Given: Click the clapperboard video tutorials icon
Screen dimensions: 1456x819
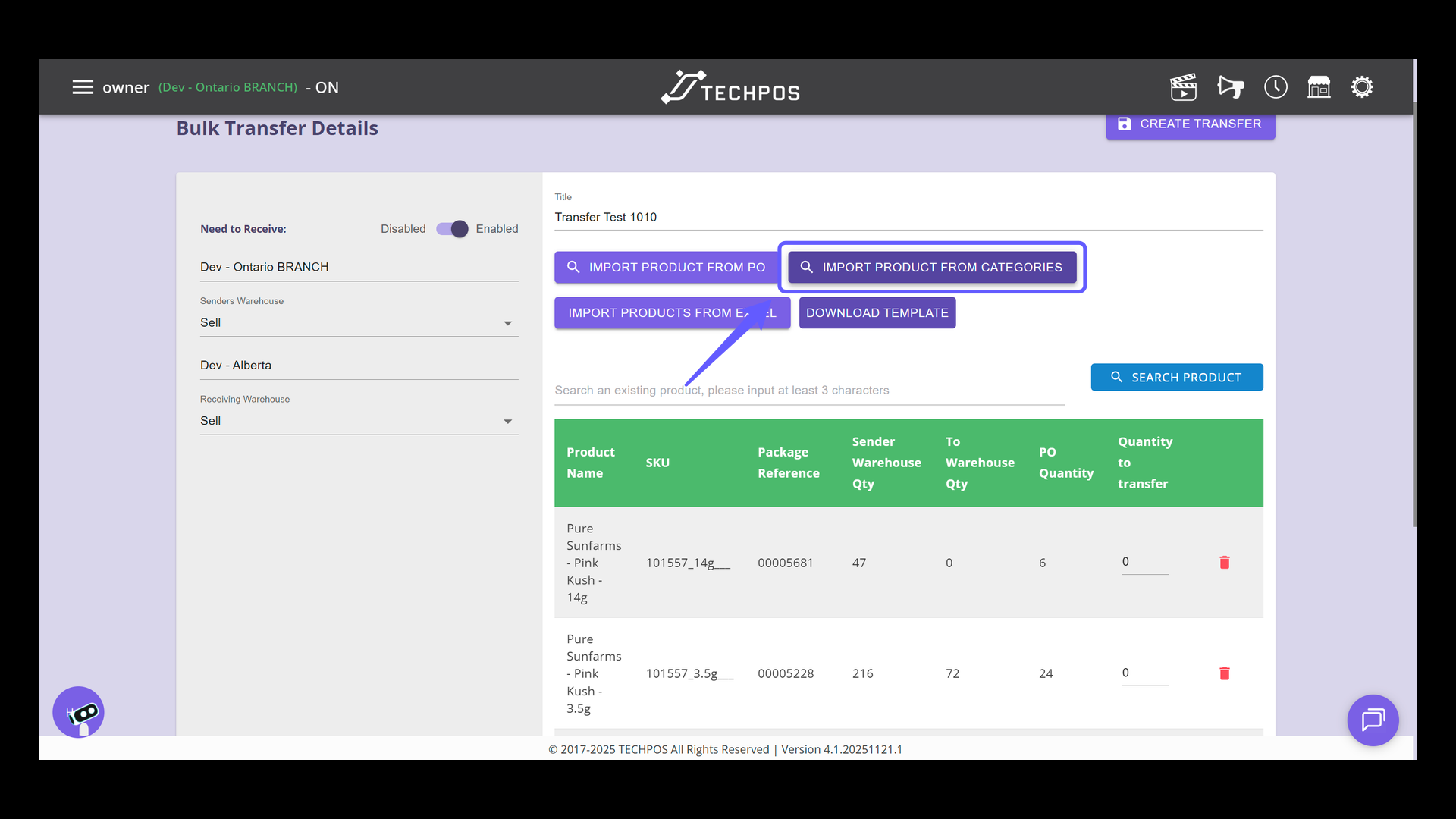Looking at the screenshot, I should tap(1183, 87).
